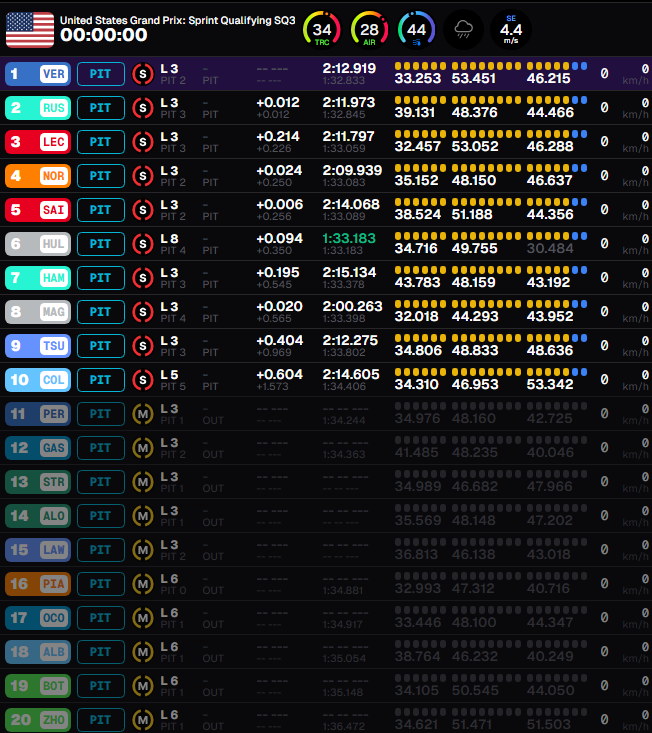Select the position 1 VER driver tag
652x733 pixels.
38,74
